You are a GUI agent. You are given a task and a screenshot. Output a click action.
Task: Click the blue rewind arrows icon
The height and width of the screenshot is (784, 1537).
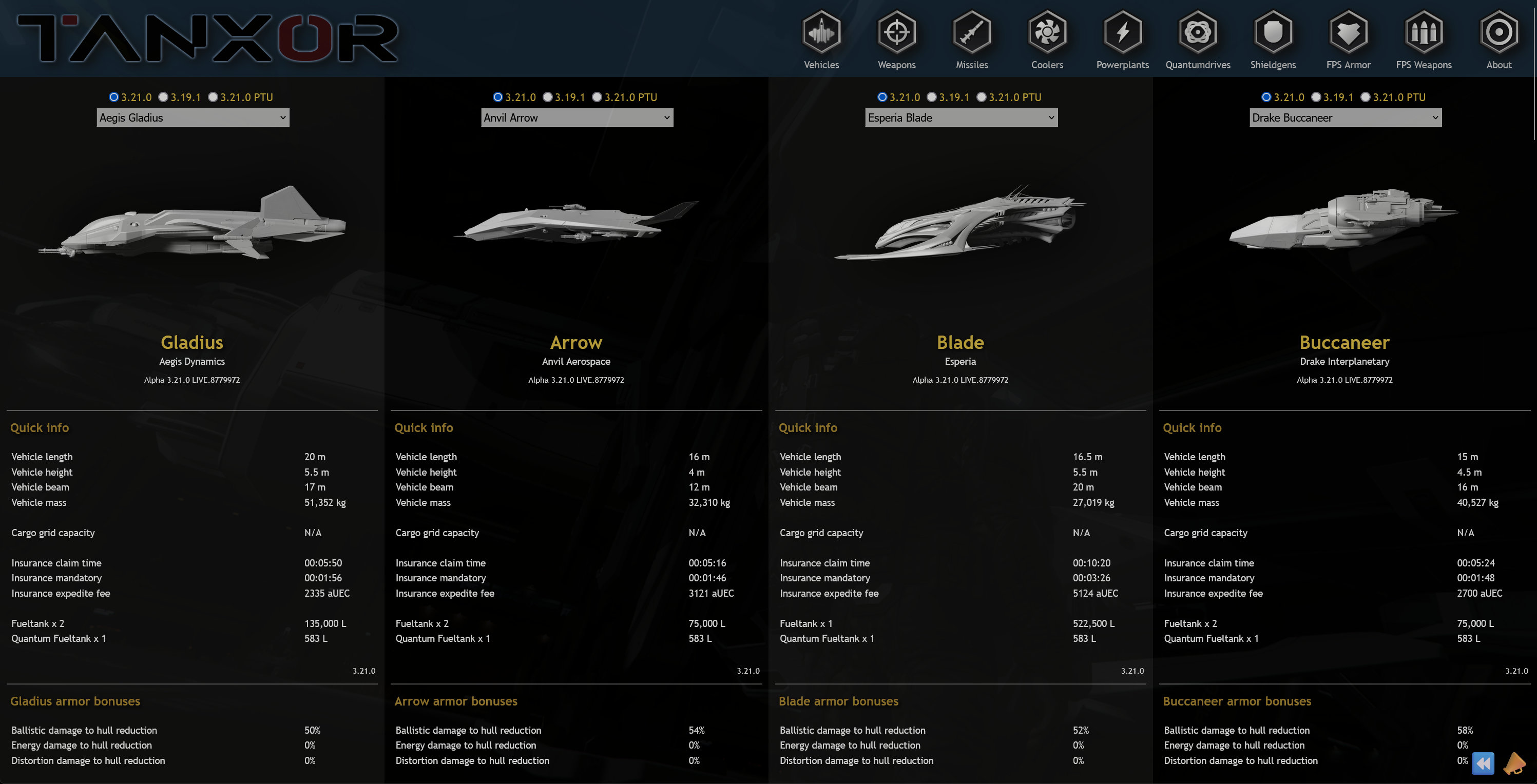1483,762
